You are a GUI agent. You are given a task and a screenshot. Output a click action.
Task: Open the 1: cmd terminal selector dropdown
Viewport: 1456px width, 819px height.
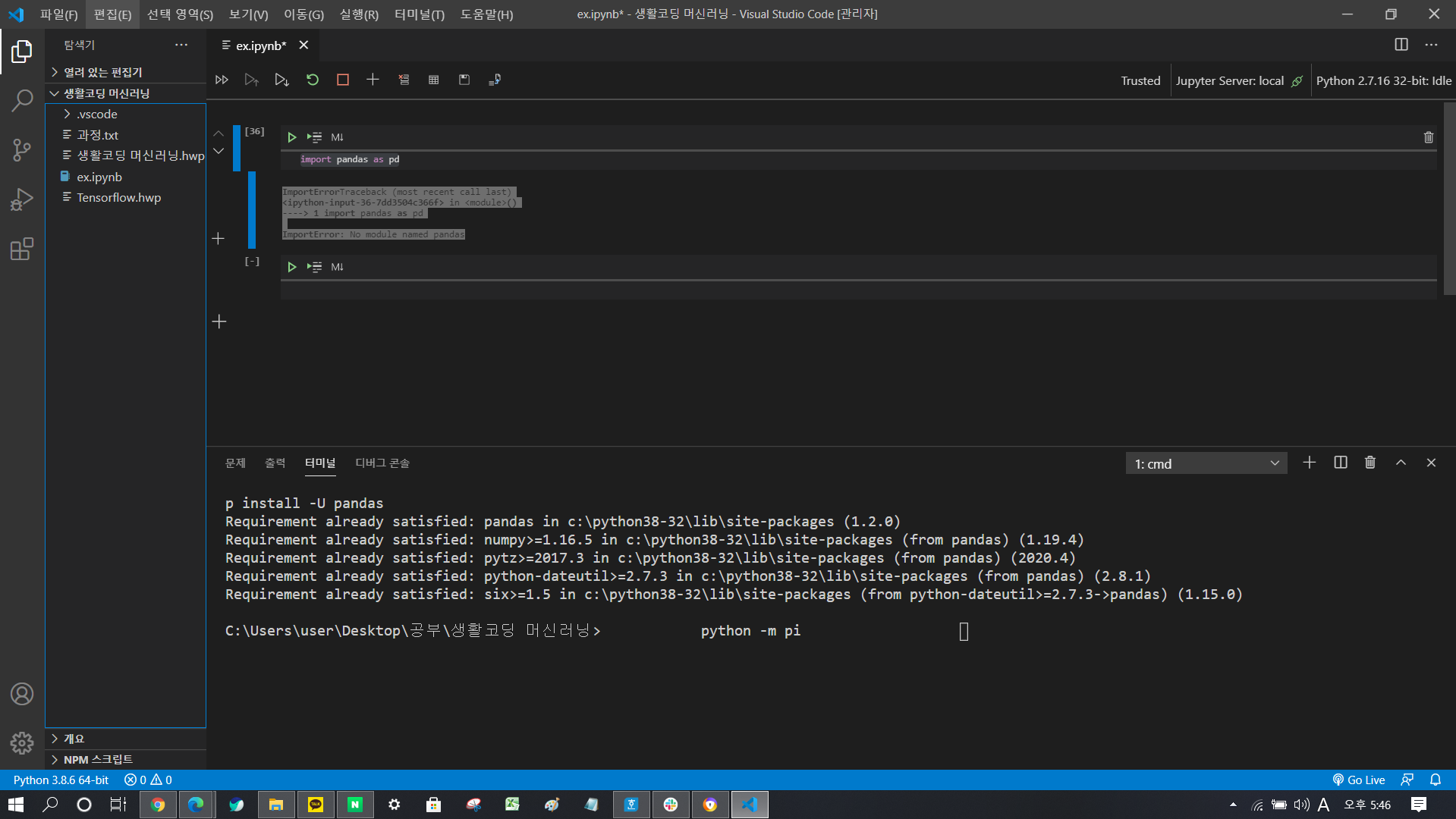[x=1206, y=463]
